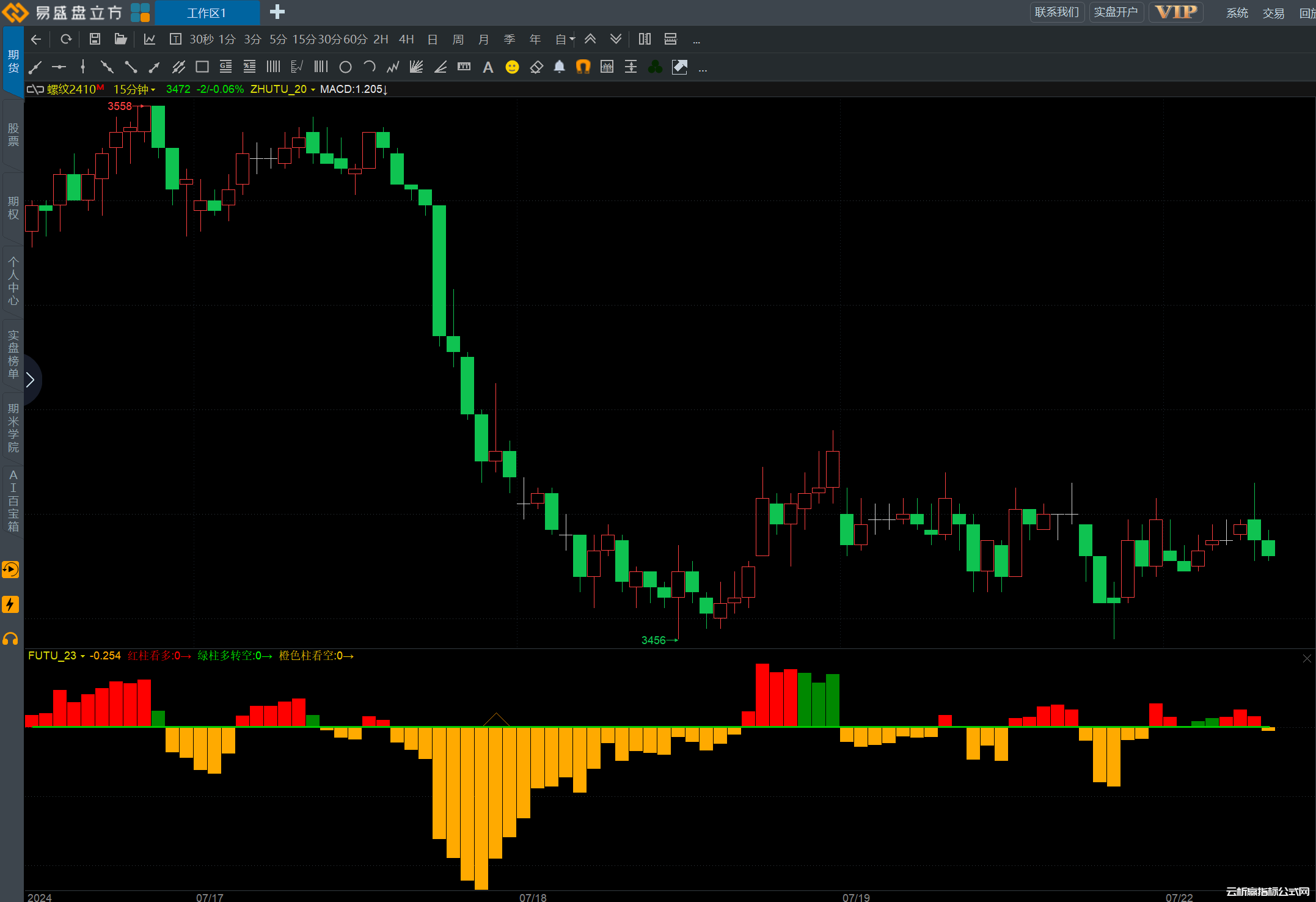Insert a smiley emoji marker
This screenshot has width=1316, height=902.
point(512,67)
